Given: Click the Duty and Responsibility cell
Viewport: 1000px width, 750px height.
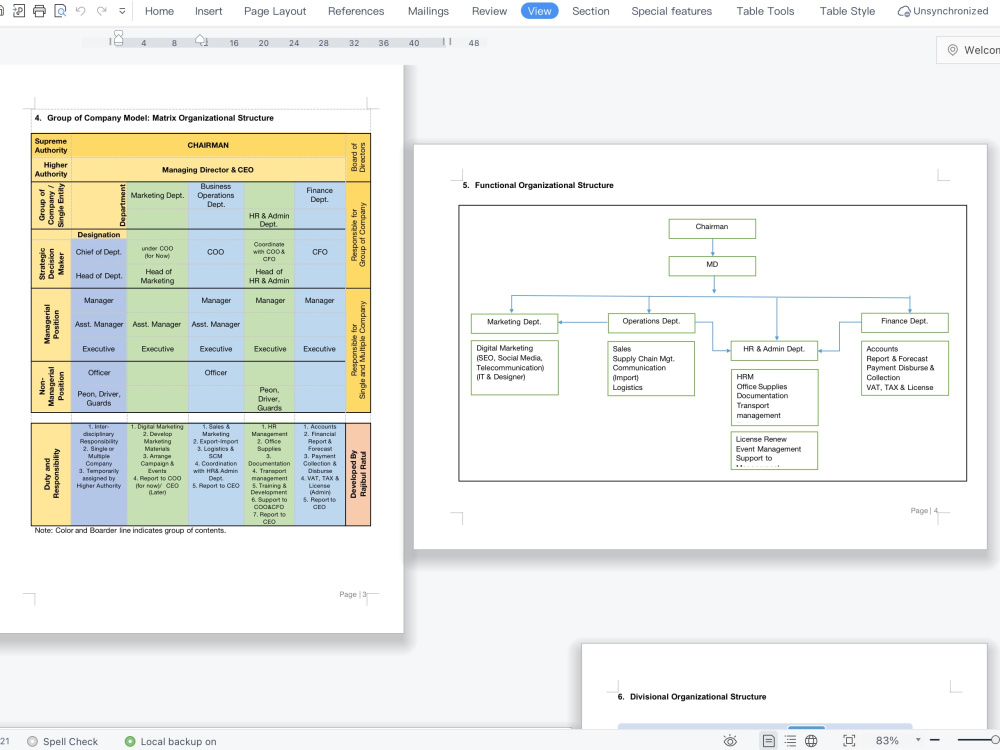Looking at the screenshot, I should tap(51, 474).
